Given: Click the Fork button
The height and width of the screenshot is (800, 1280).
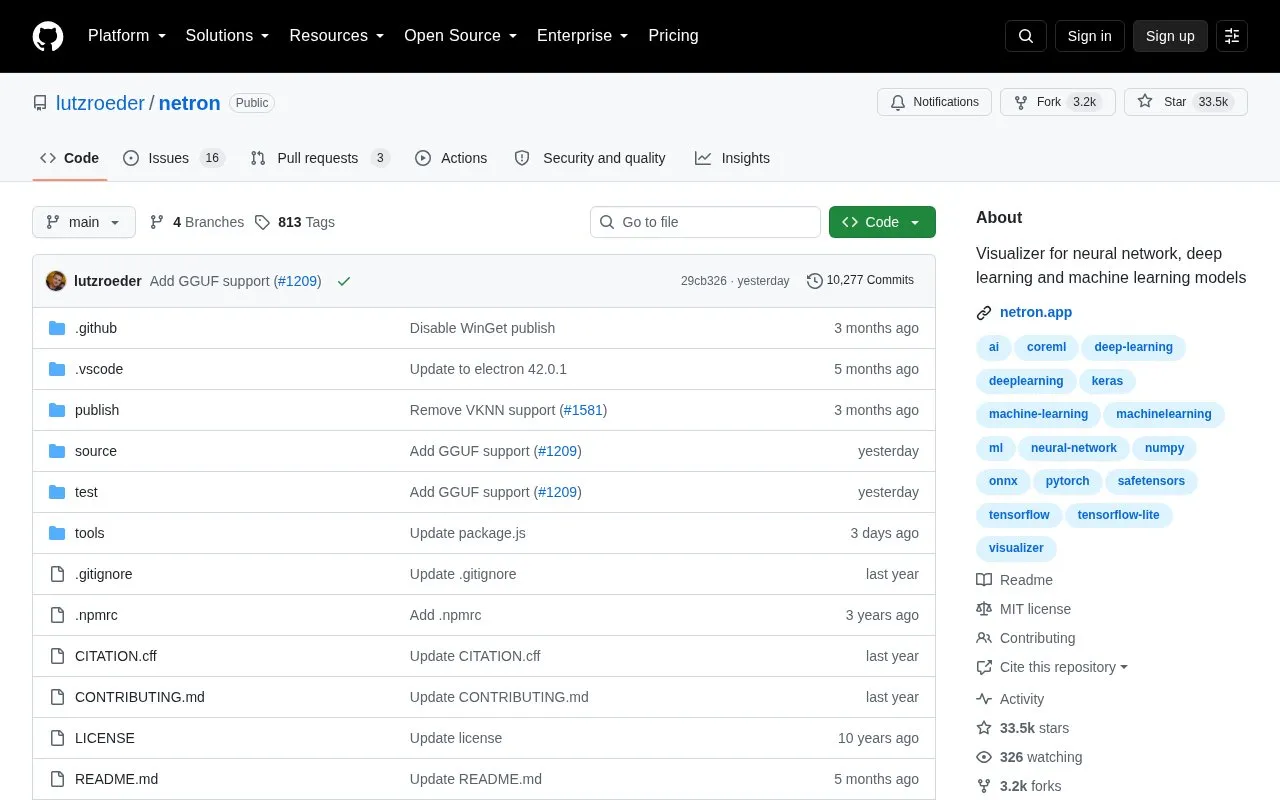Looking at the screenshot, I should (1058, 102).
